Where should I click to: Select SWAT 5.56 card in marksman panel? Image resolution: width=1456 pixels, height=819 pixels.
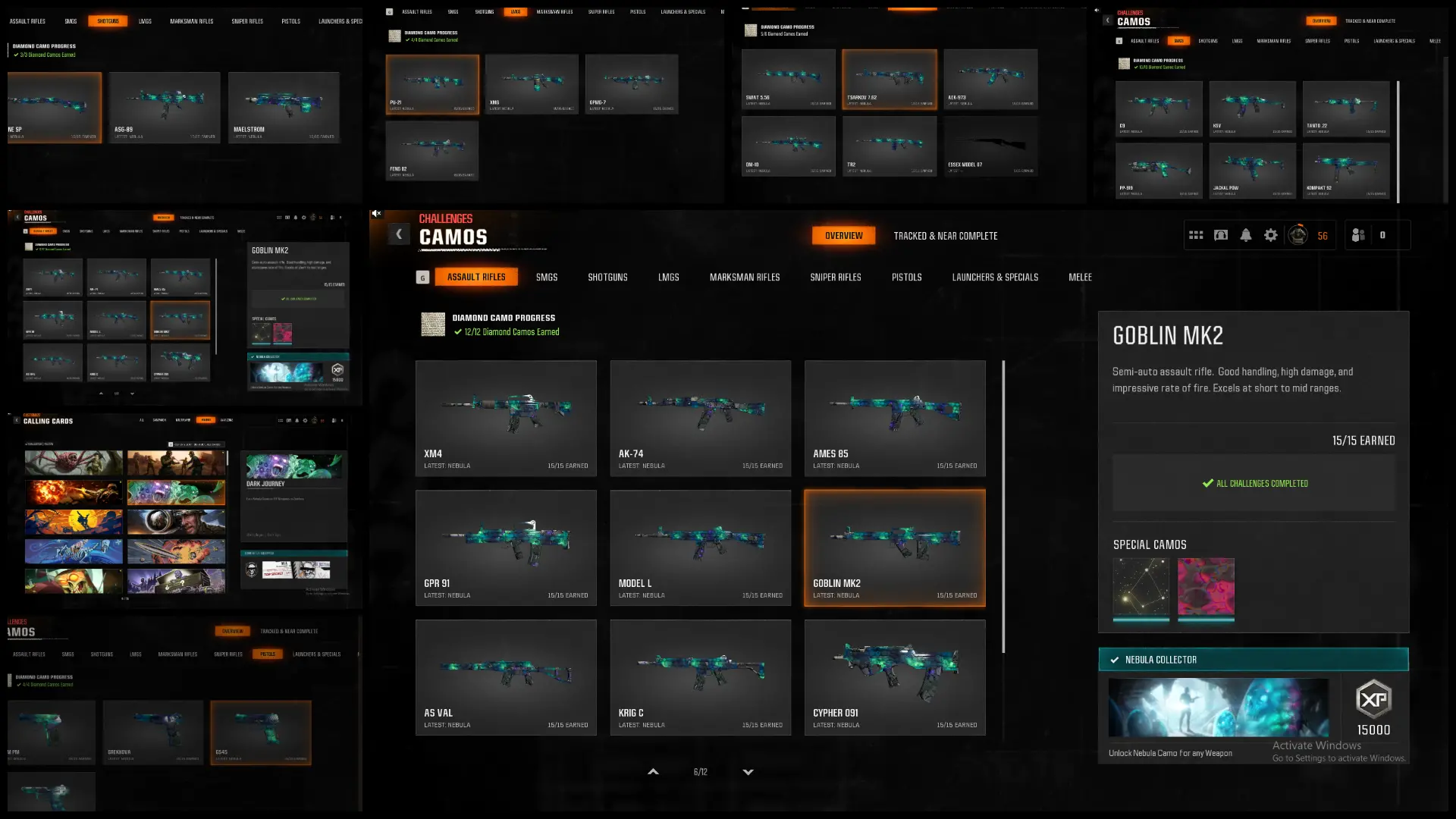pos(789,80)
